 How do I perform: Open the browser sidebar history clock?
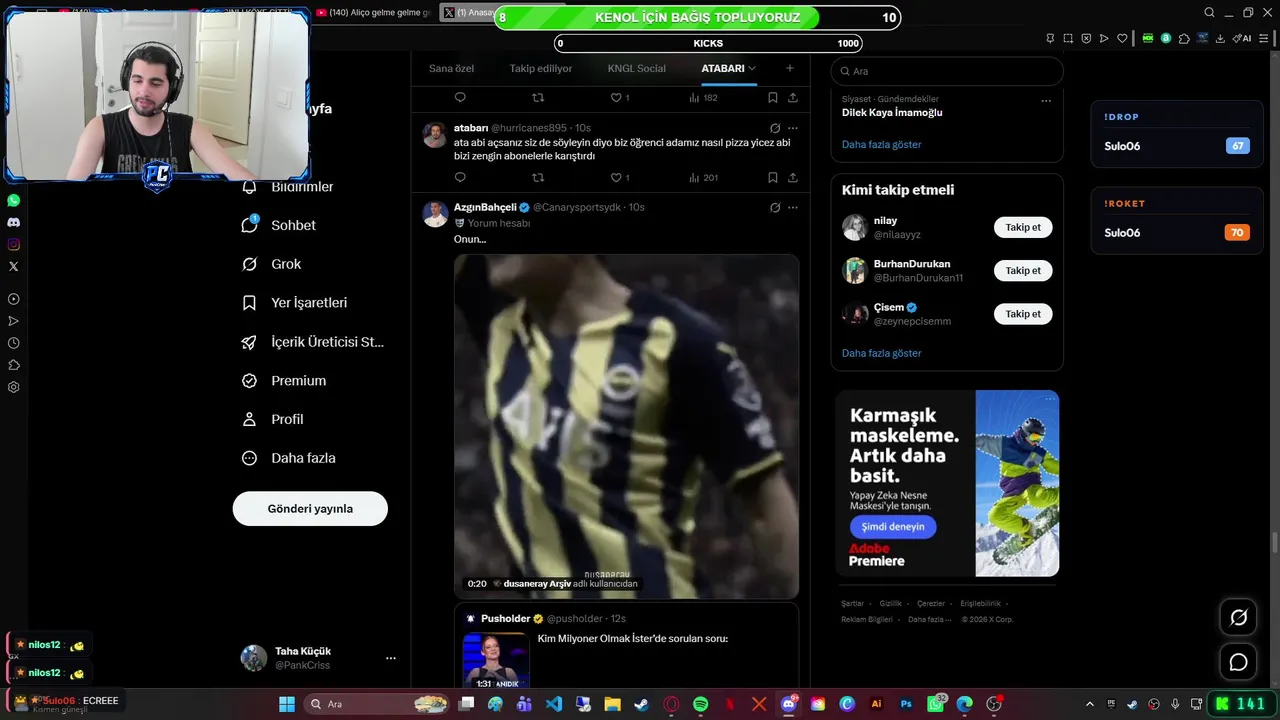(x=13, y=343)
